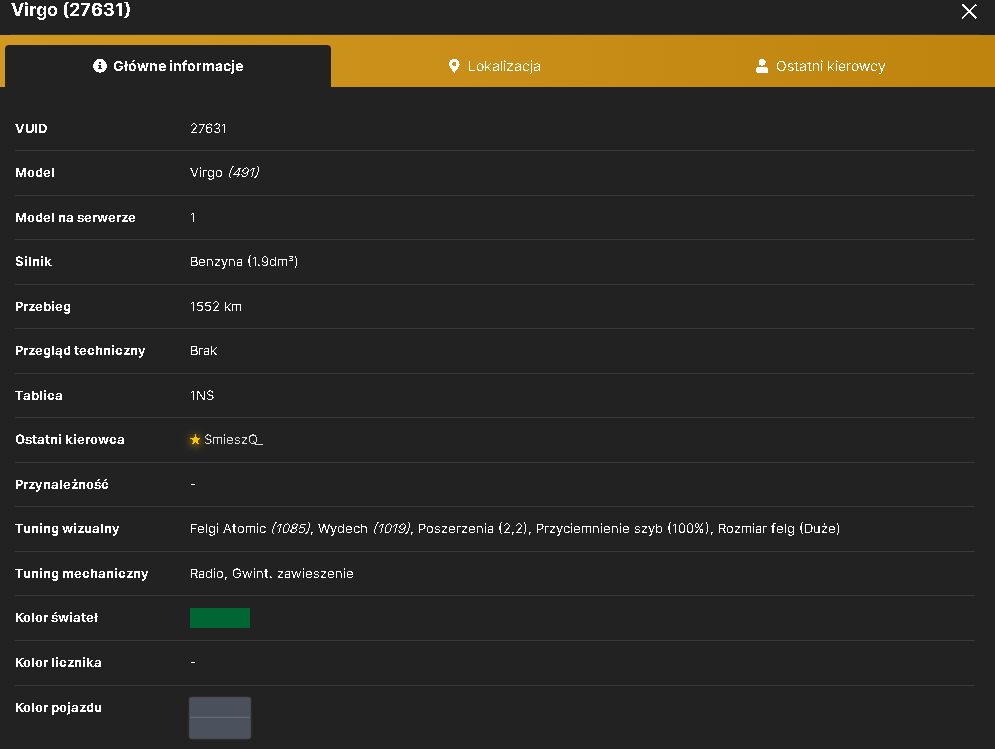Image resolution: width=995 pixels, height=749 pixels.
Task: Select the Model value Virgo (491)
Action: click(225, 173)
